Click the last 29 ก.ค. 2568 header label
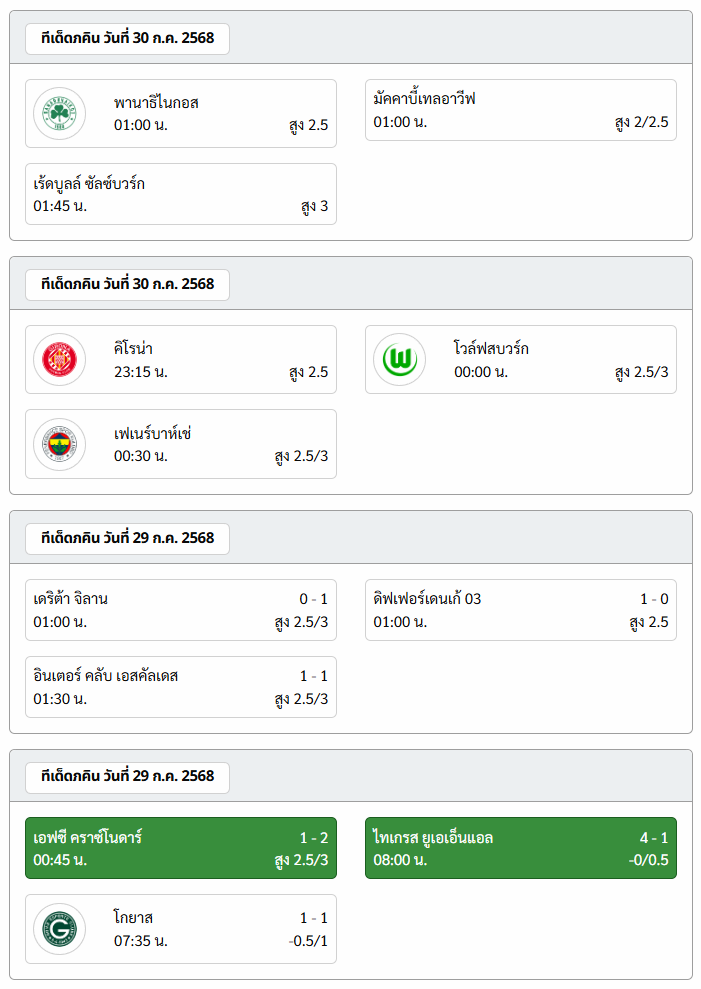701x989 pixels. click(x=127, y=776)
